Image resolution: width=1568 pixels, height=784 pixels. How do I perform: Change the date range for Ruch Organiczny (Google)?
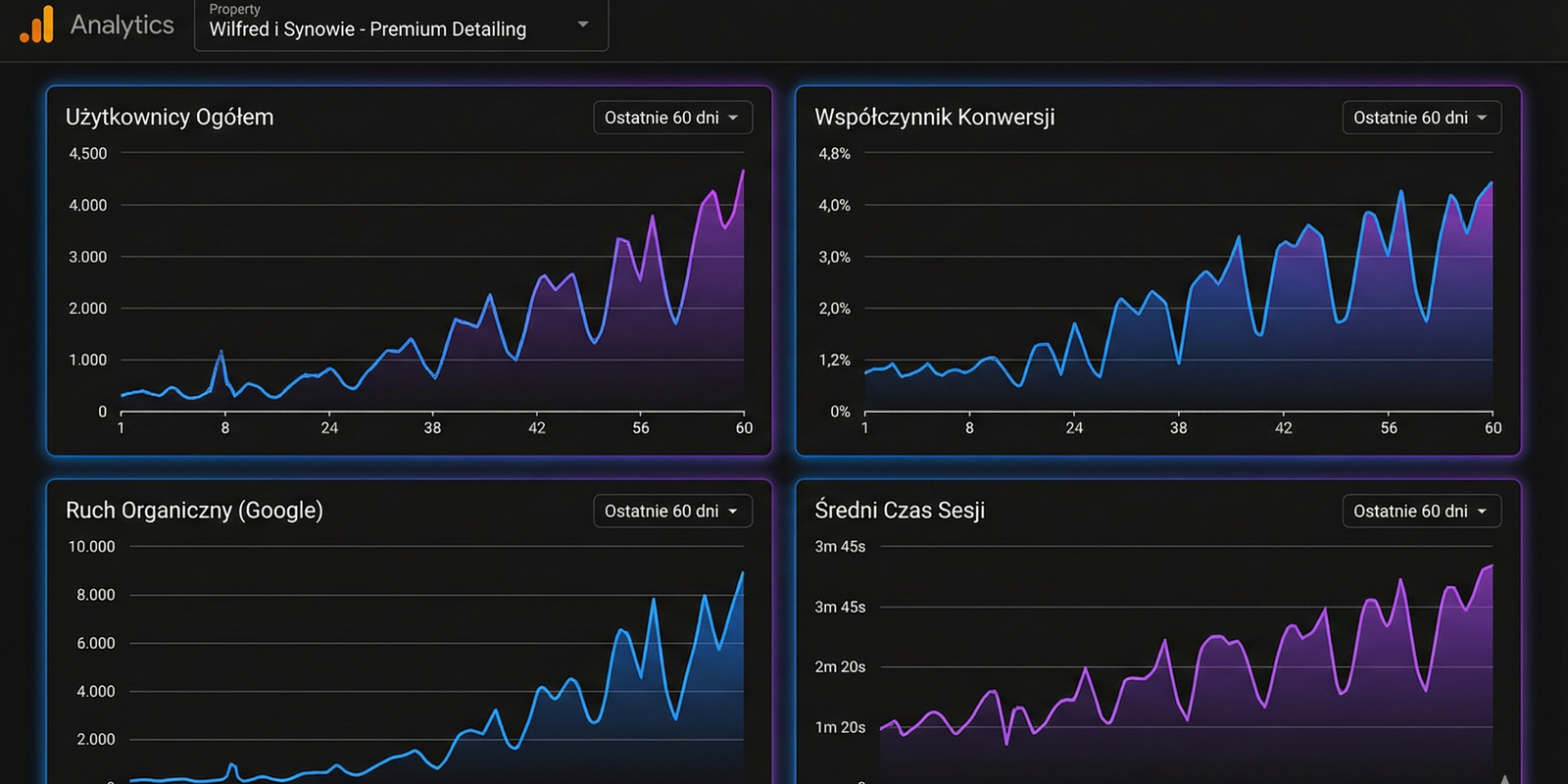click(672, 511)
